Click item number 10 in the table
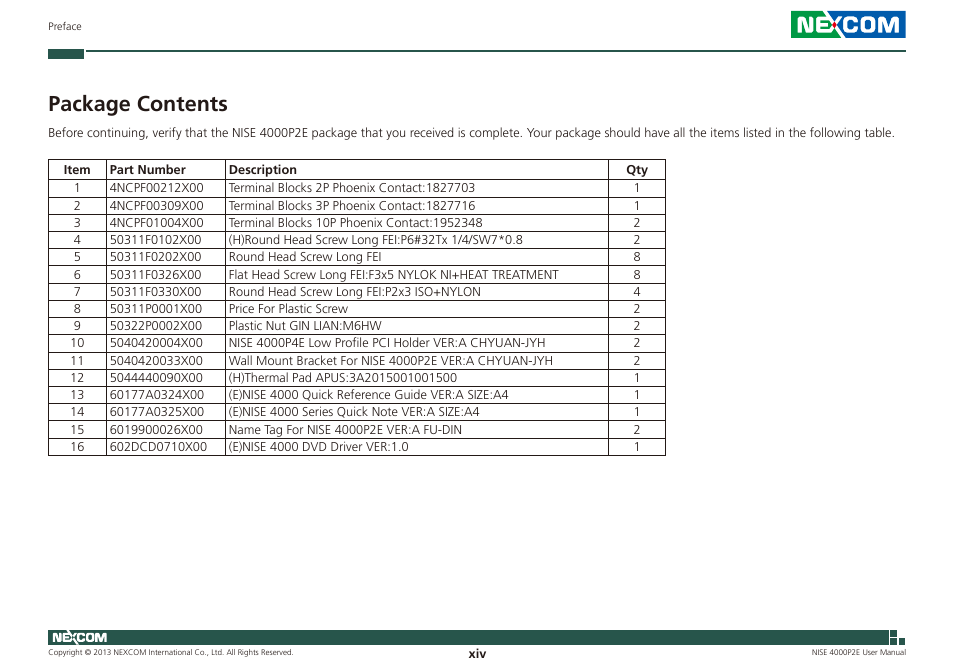This screenshot has width=954, height=672. click(x=77, y=342)
